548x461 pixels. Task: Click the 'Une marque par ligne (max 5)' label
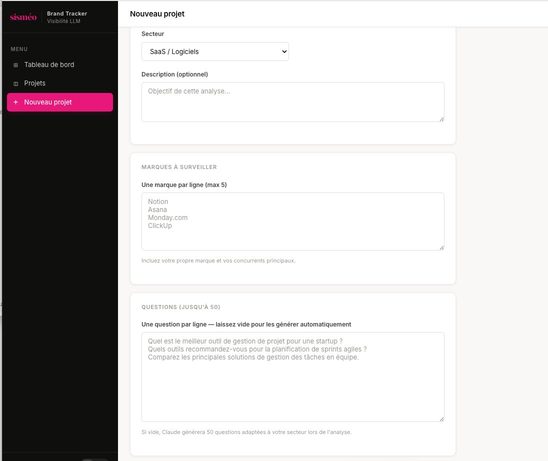(x=184, y=185)
